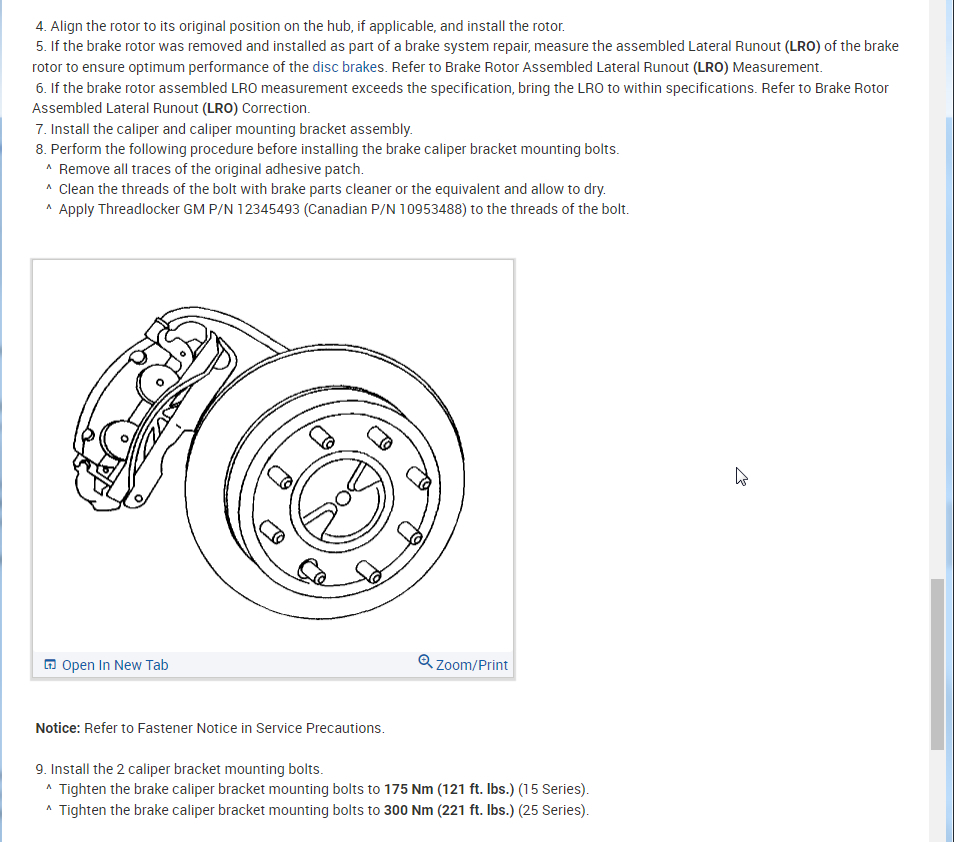This screenshot has width=954, height=842.
Task: Click the empty scrollbar track below the thumb
Action: 937,796
